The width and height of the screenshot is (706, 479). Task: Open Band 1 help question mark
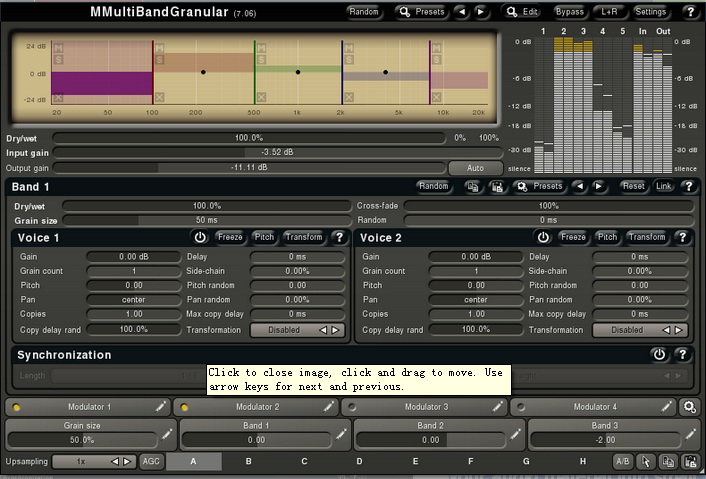(x=688, y=186)
